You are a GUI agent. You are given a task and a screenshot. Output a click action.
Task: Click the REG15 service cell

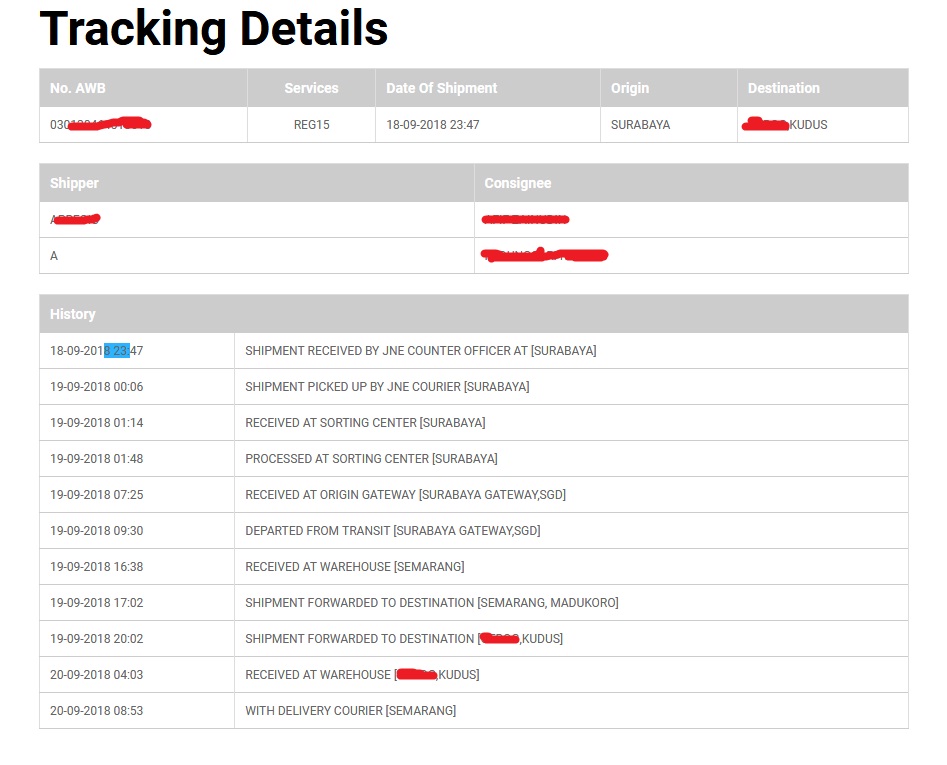pyautogui.click(x=312, y=125)
